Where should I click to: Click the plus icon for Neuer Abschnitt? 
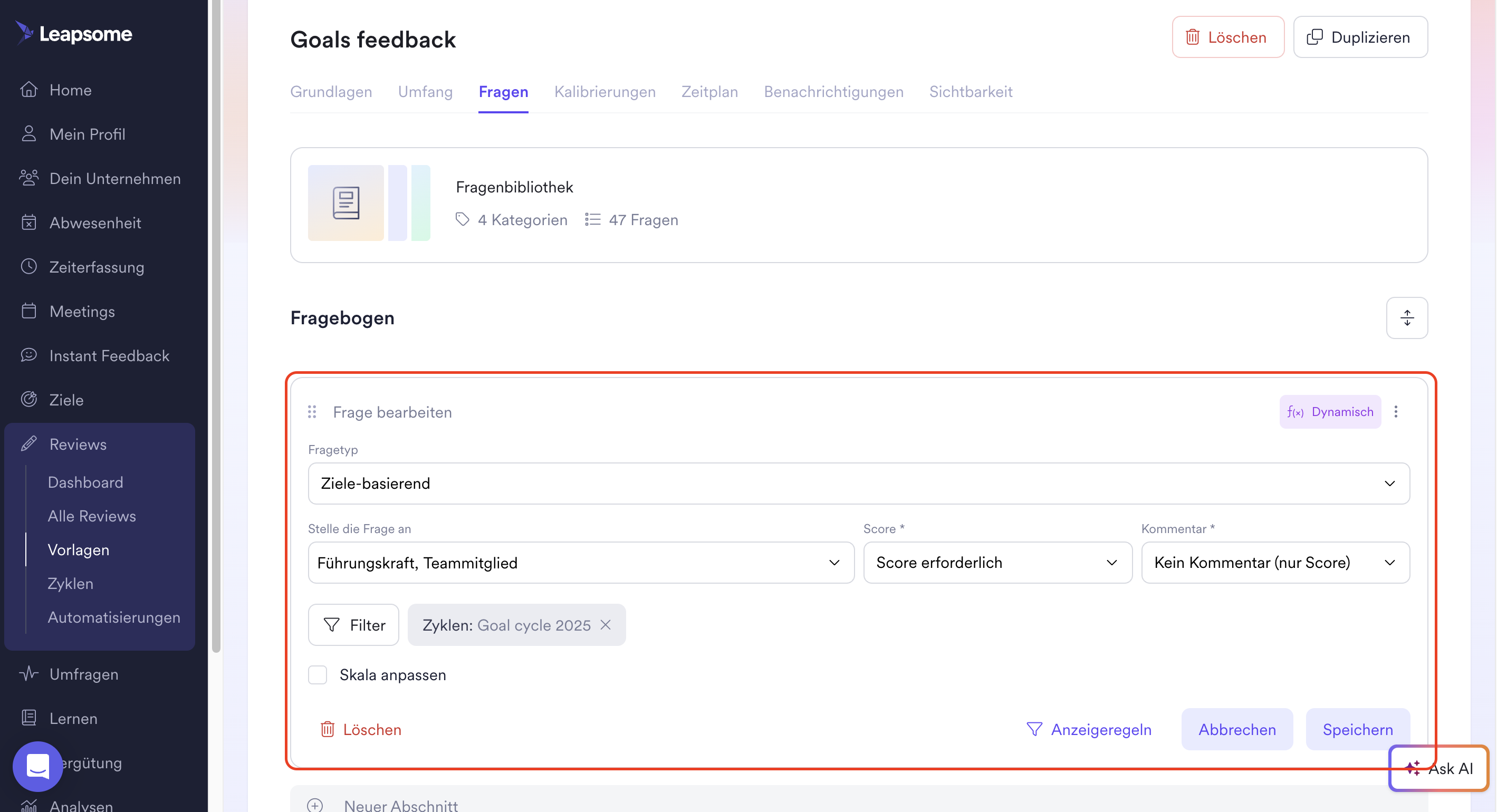(315, 805)
